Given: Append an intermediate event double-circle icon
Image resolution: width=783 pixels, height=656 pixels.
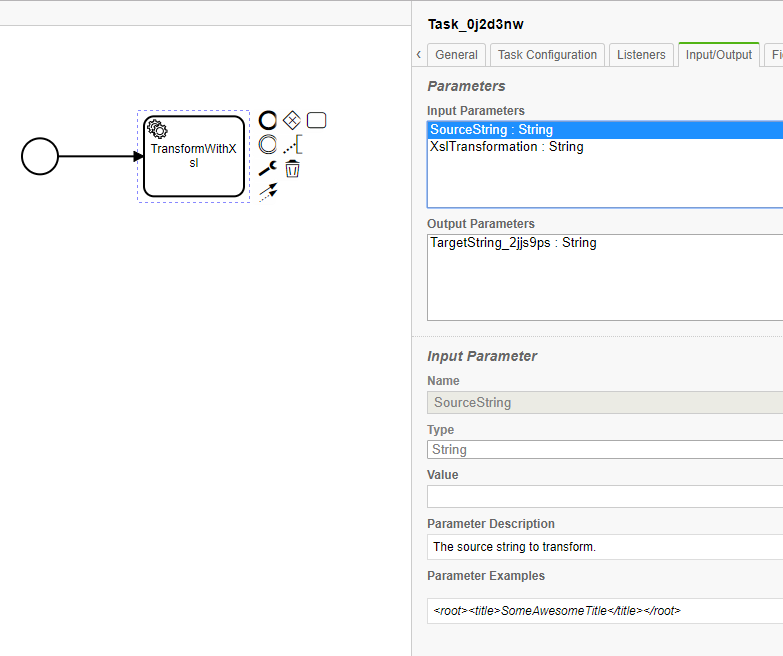Looking at the screenshot, I should (267, 145).
